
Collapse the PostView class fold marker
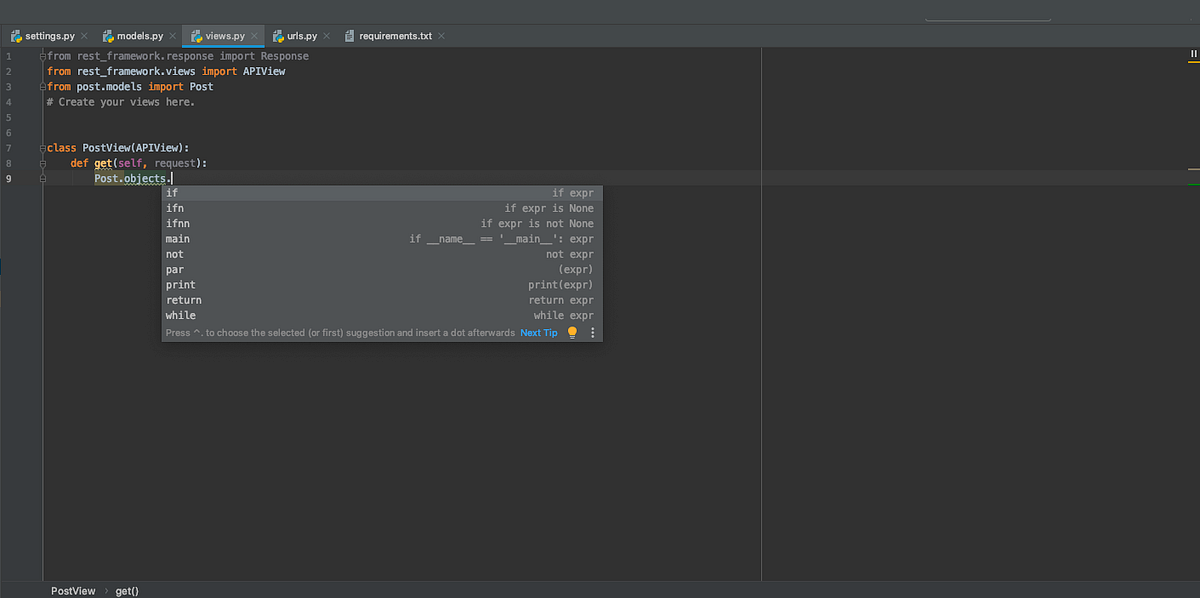point(42,147)
